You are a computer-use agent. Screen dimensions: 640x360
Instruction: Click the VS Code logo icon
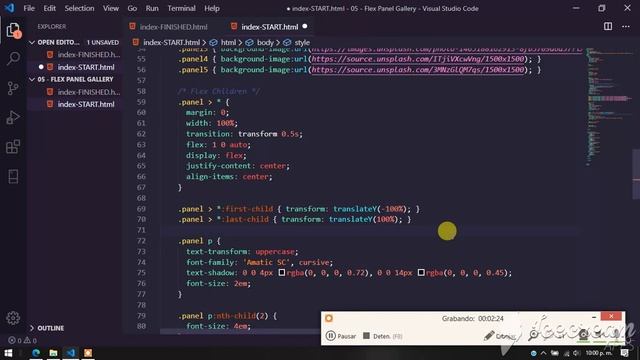click(x=9, y=8)
